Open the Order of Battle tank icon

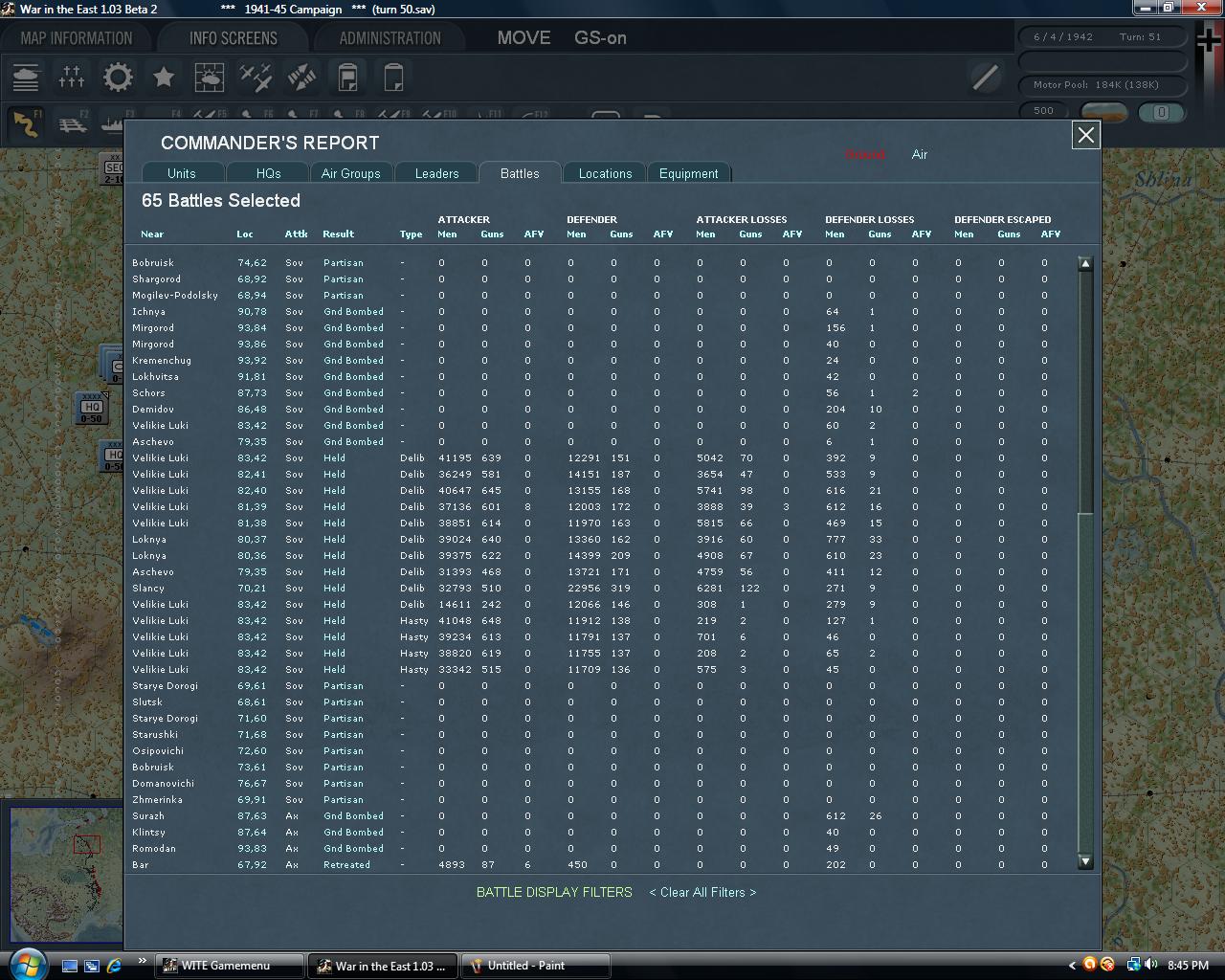point(26,77)
